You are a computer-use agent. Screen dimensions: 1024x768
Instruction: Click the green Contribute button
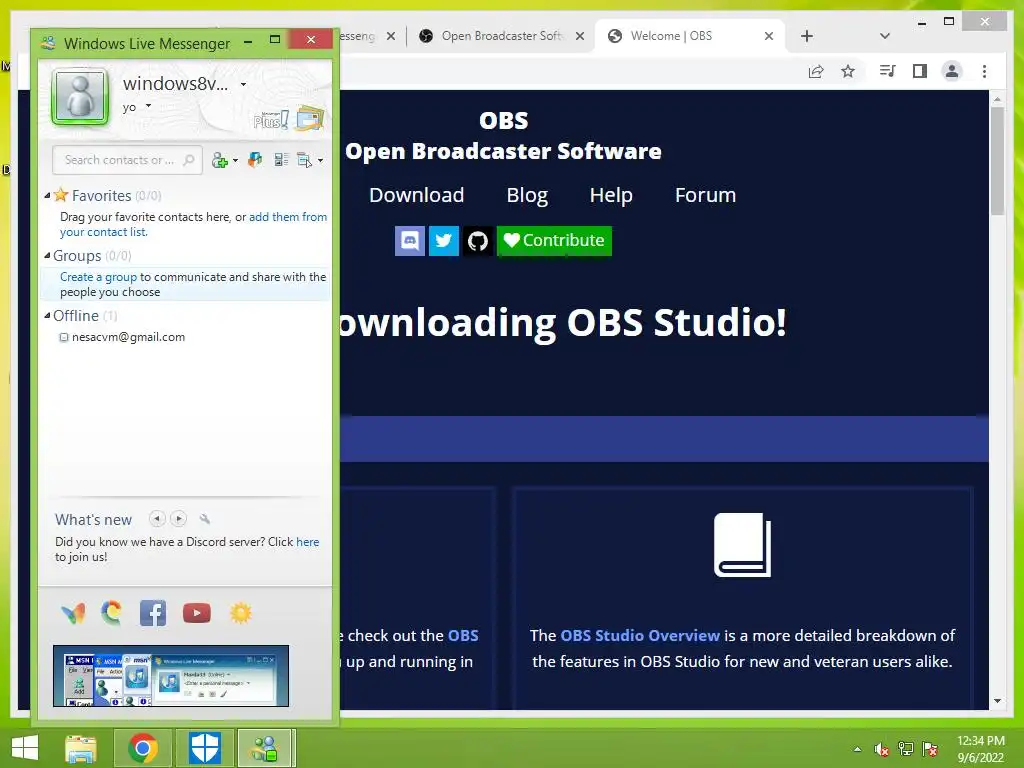pyautogui.click(x=554, y=241)
